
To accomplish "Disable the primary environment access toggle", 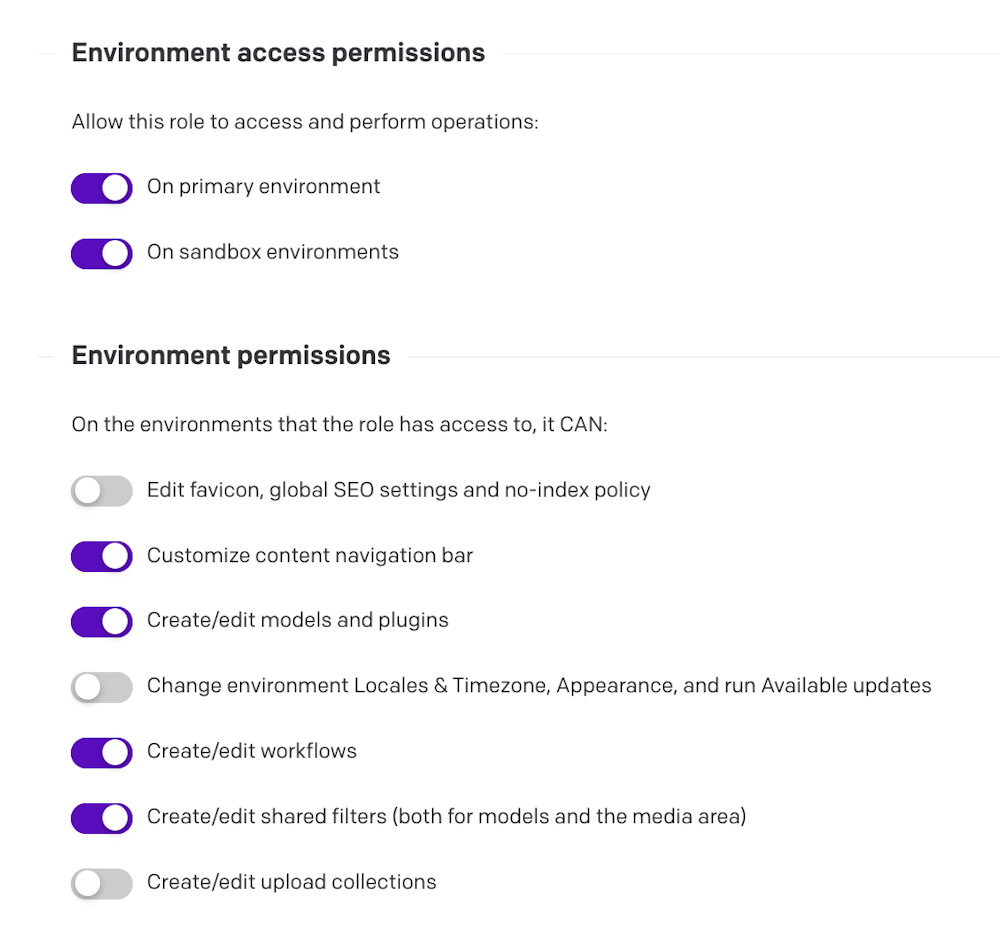I will (x=101, y=188).
